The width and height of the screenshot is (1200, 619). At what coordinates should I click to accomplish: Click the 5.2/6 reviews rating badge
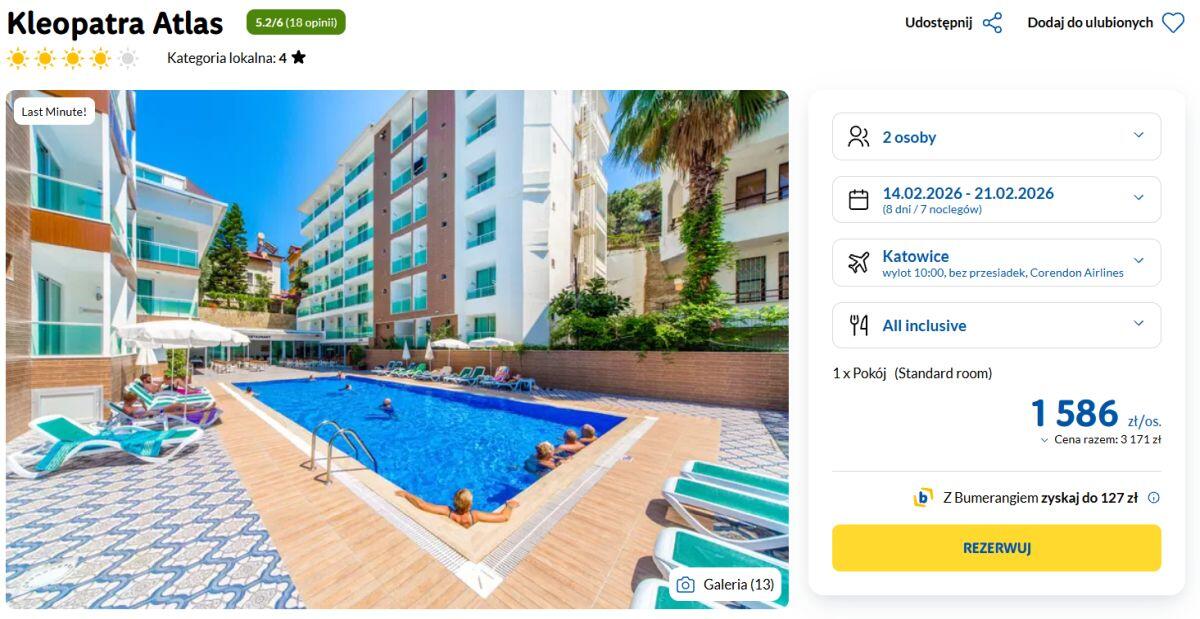[x=296, y=22]
